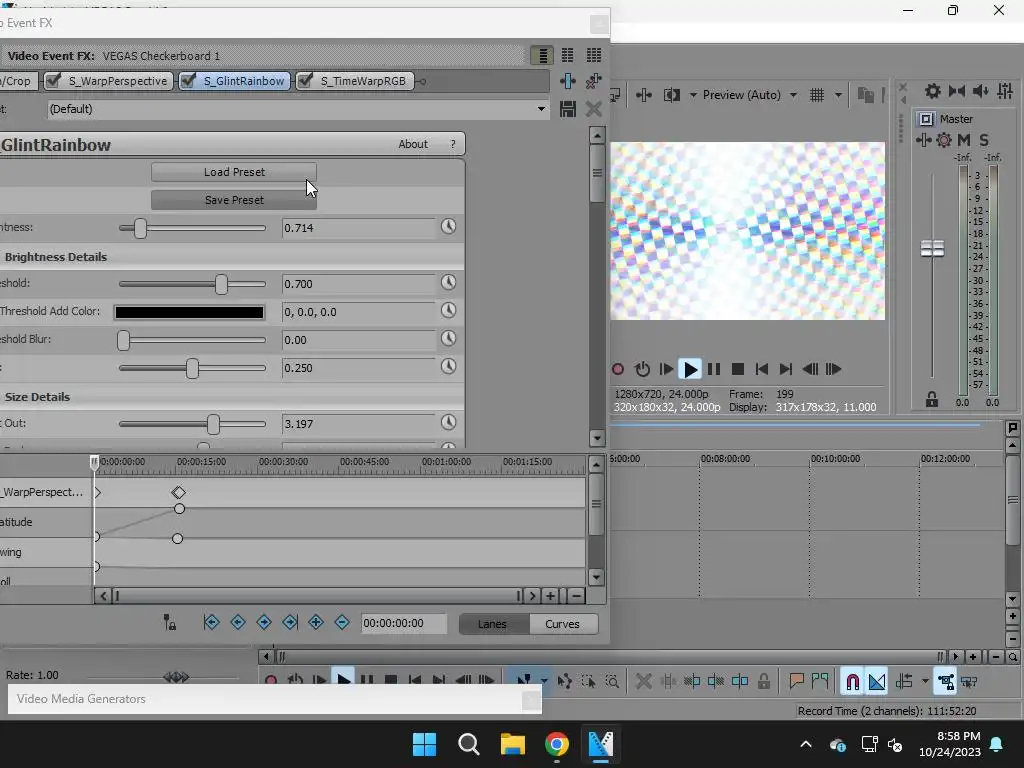The height and width of the screenshot is (768, 1024).
Task: Expand the auto ripple dropdown arrow
Action: 925,682
